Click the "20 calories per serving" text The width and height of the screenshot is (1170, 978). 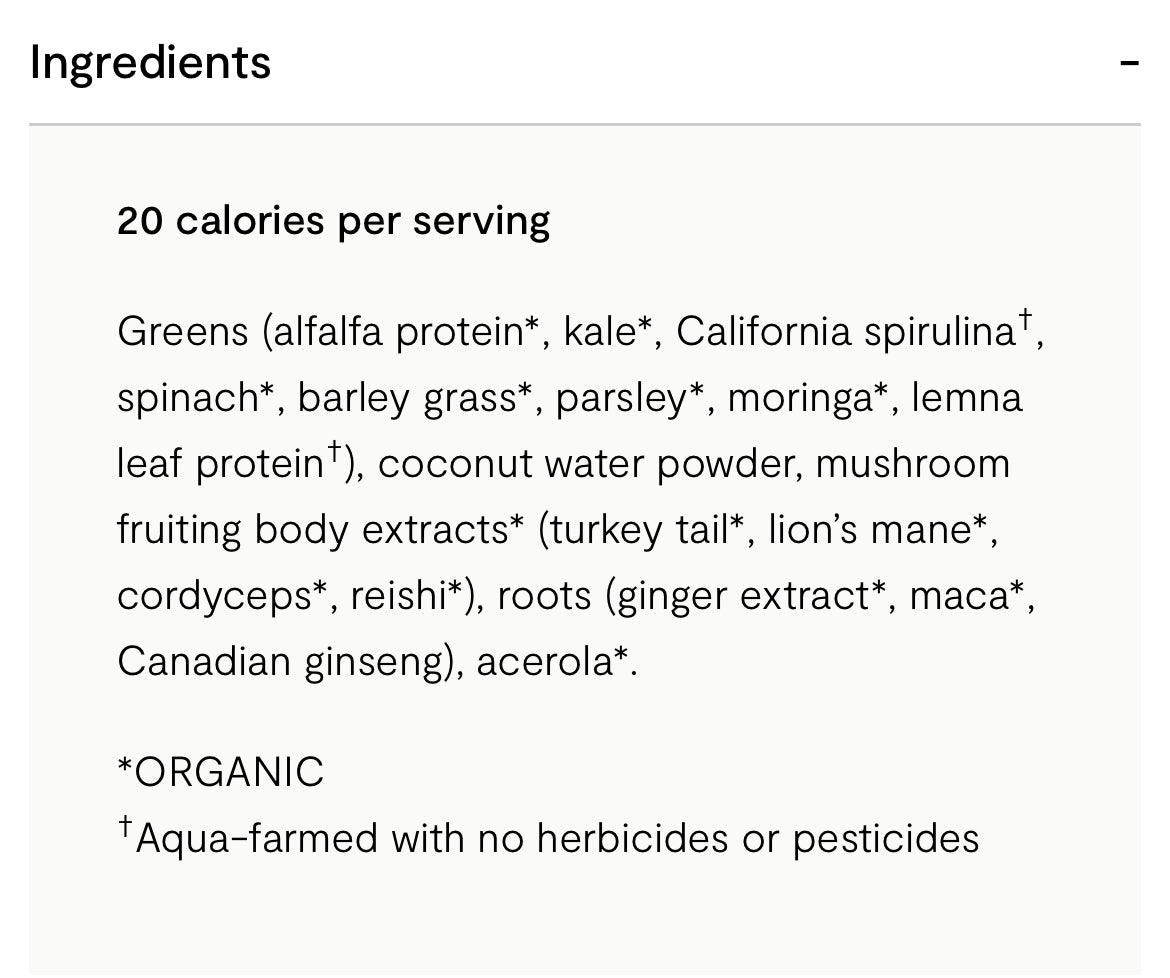pyautogui.click(x=333, y=220)
